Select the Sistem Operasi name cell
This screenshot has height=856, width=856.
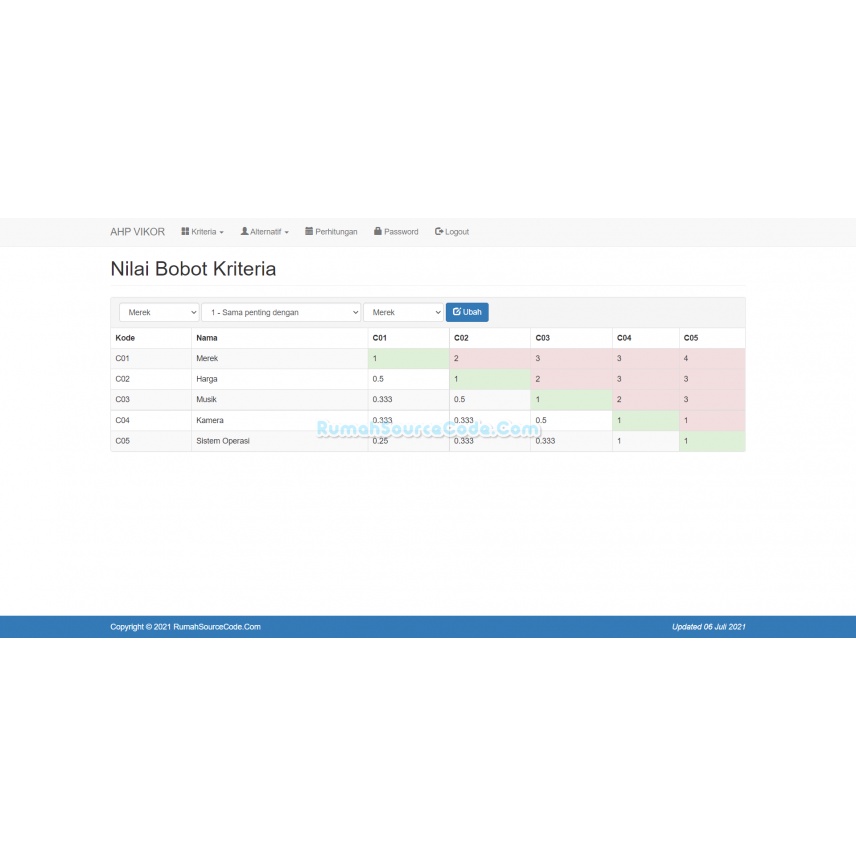point(280,441)
